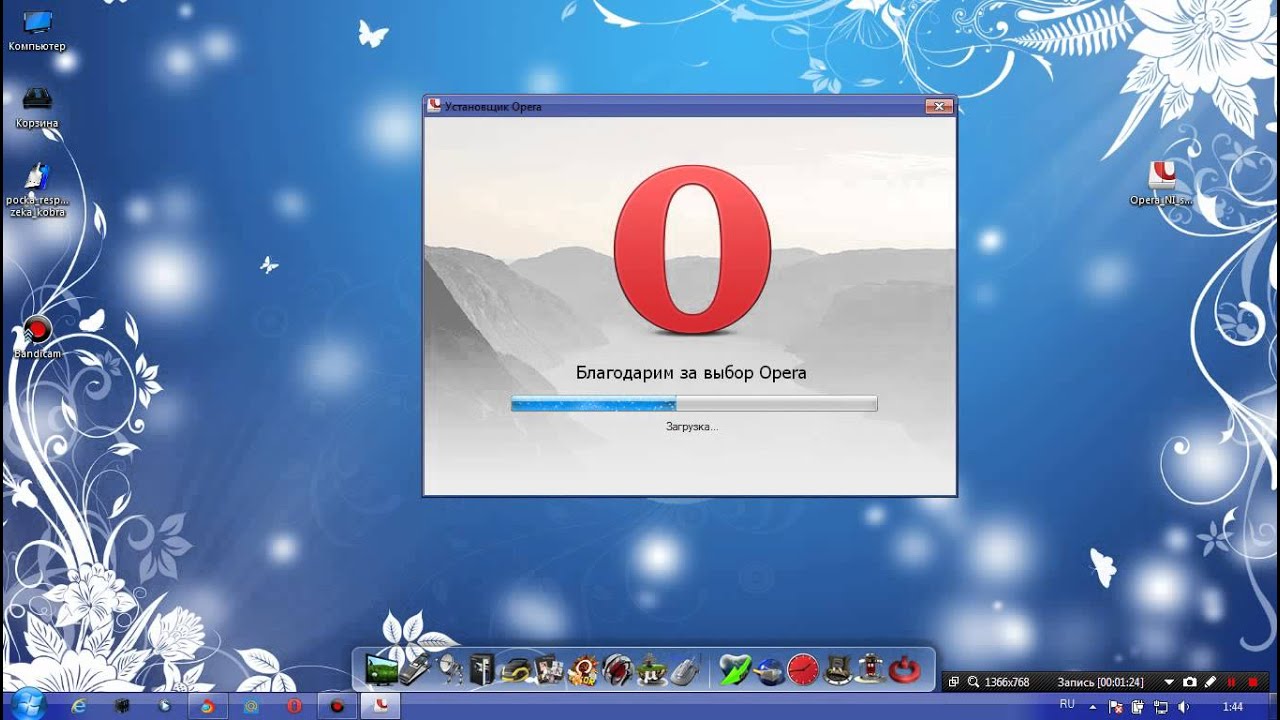
Task: Open the volume speaker tray icon
Action: pos(1184,707)
